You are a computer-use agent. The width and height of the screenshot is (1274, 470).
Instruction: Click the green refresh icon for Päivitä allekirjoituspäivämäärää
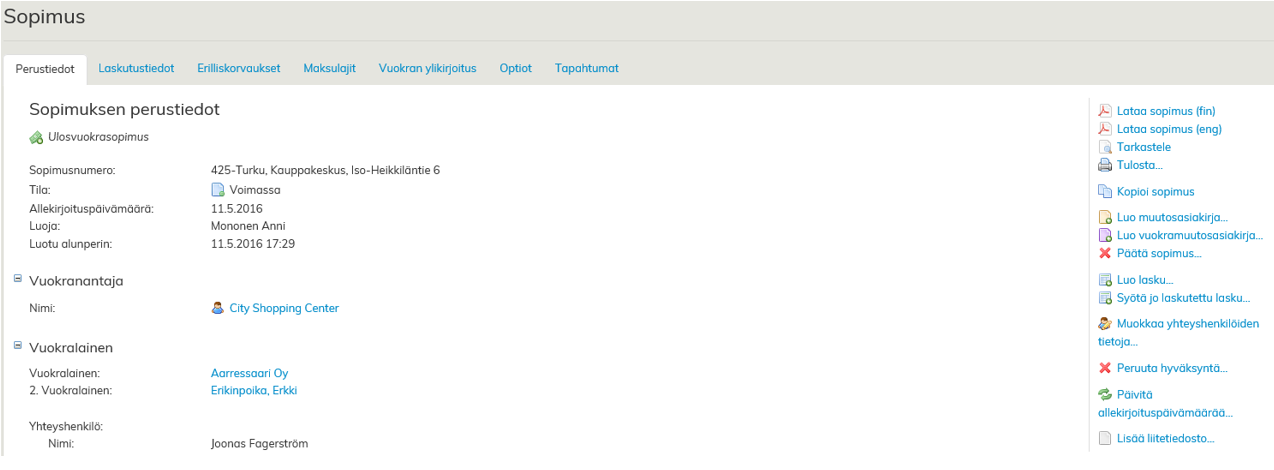click(x=1105, y=394)
